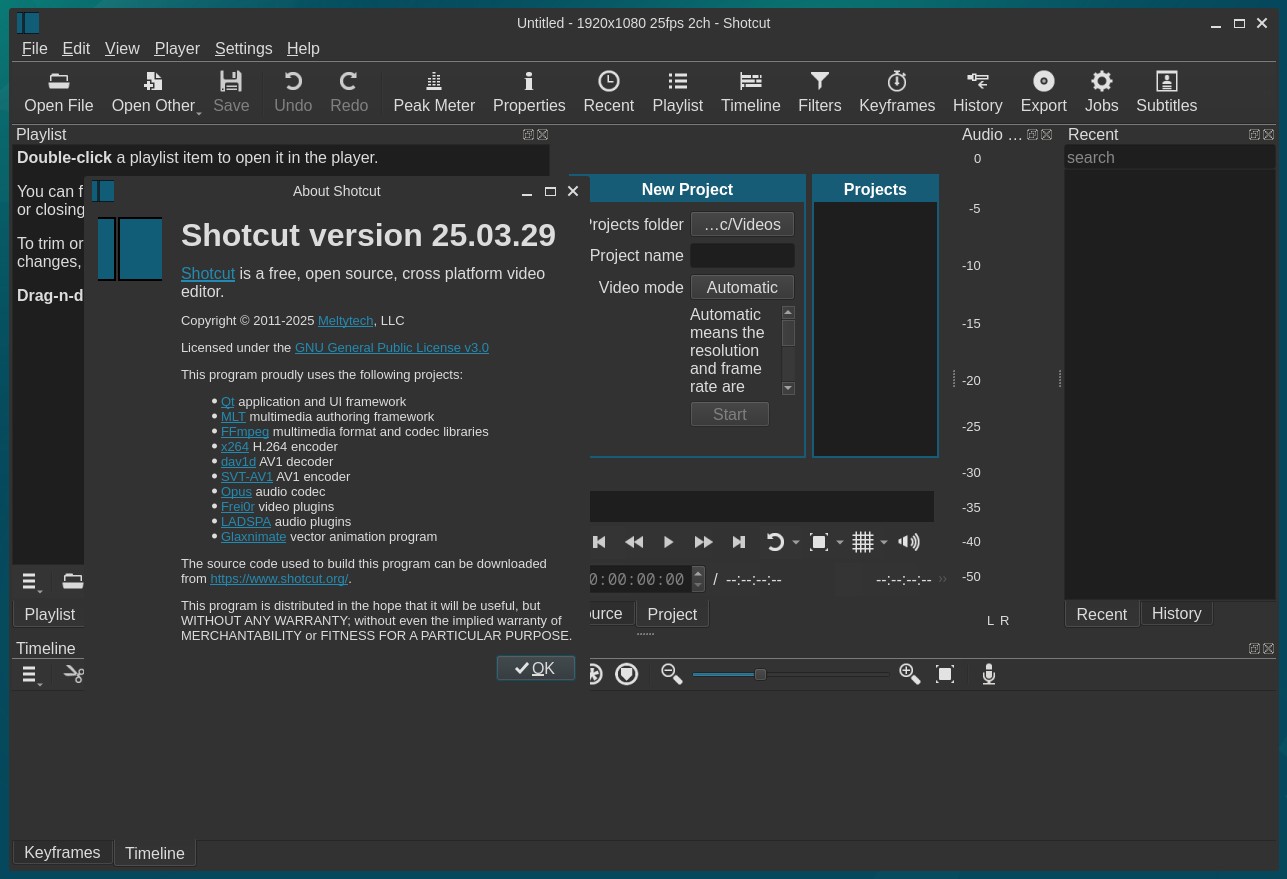Show the Properties panel
The image size is (1287, 879).
pos(529,92)
